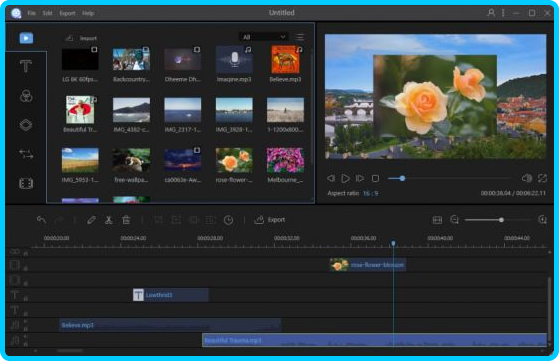Mute the Believe.mp3 audio track

coord(25,321)
